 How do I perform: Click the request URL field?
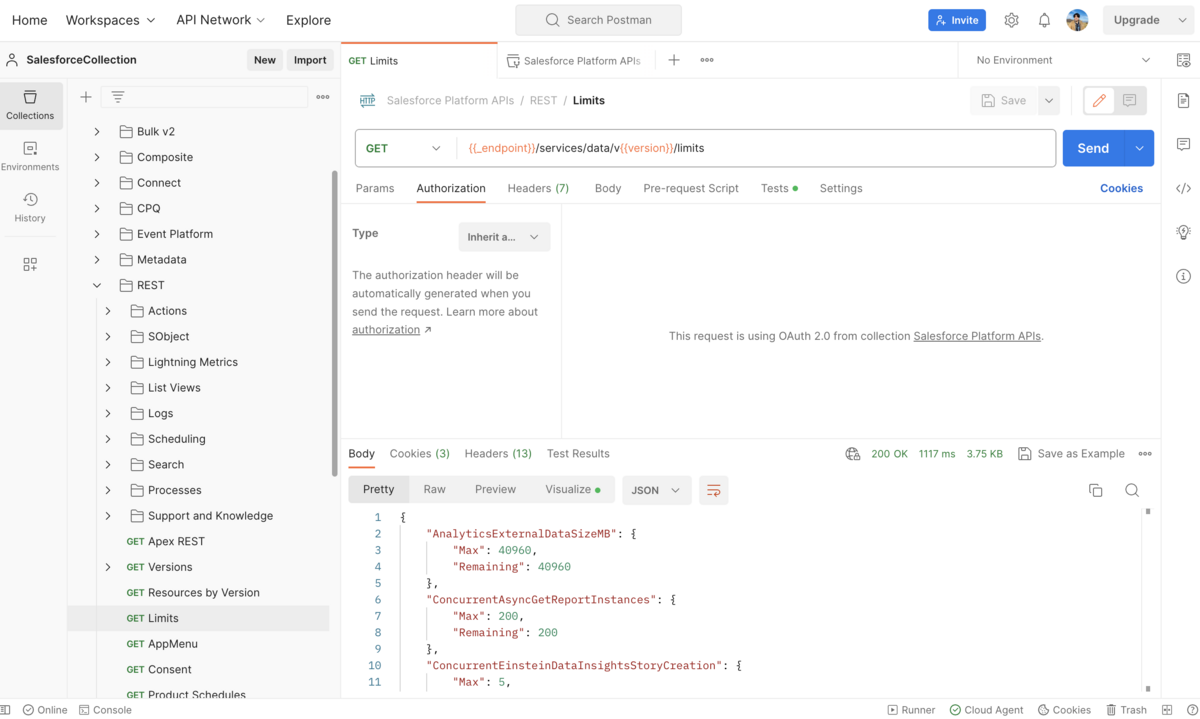click(756, 148)
